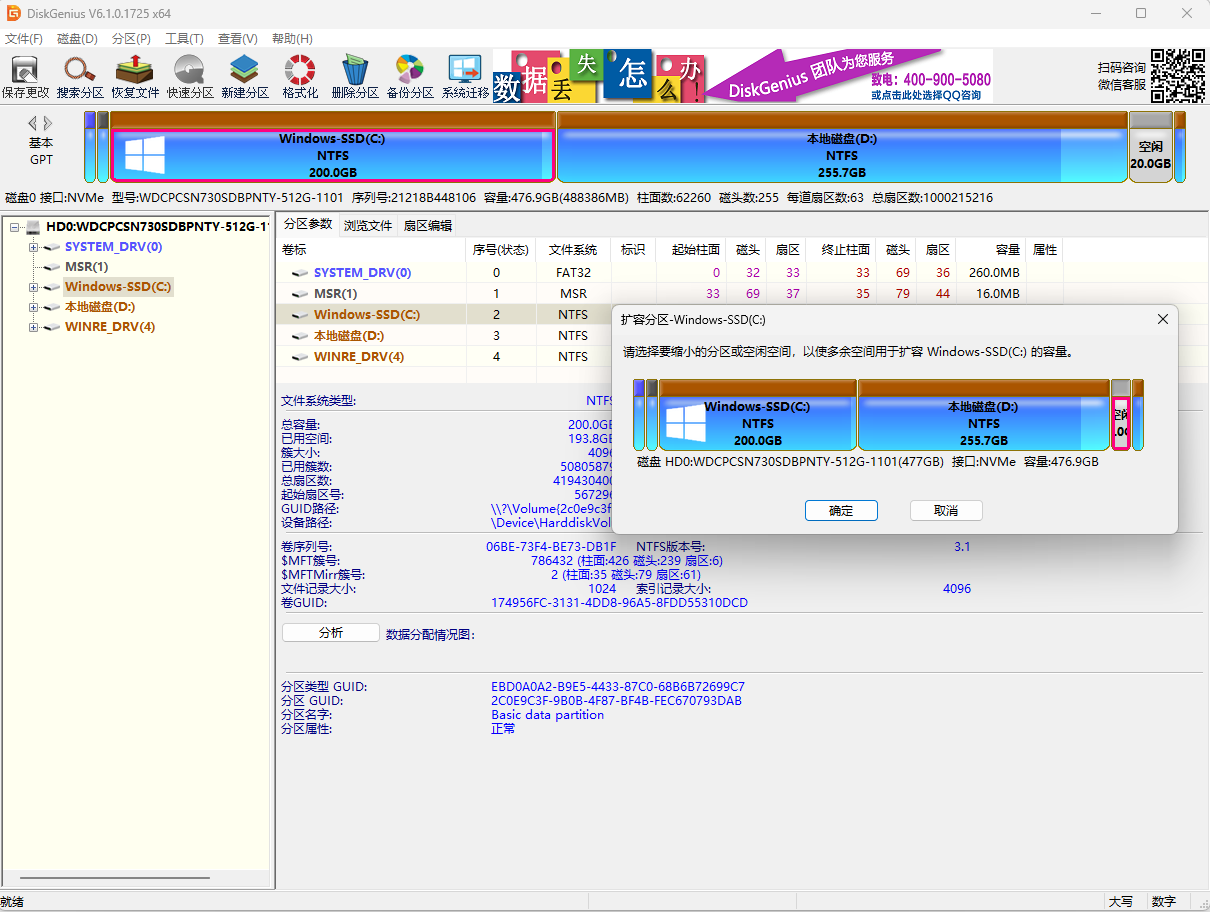This screenshot has width=1210, height=912.
Task: Collapse the HD0 disk tree node
Action: coord(15,227)
